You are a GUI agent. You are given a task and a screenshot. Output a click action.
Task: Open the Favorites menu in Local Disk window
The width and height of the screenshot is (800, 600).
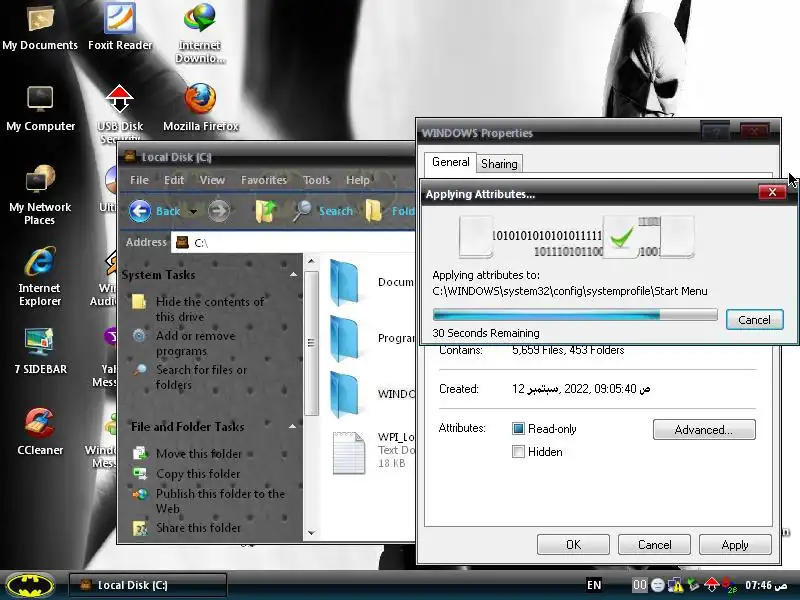(264, 180)
